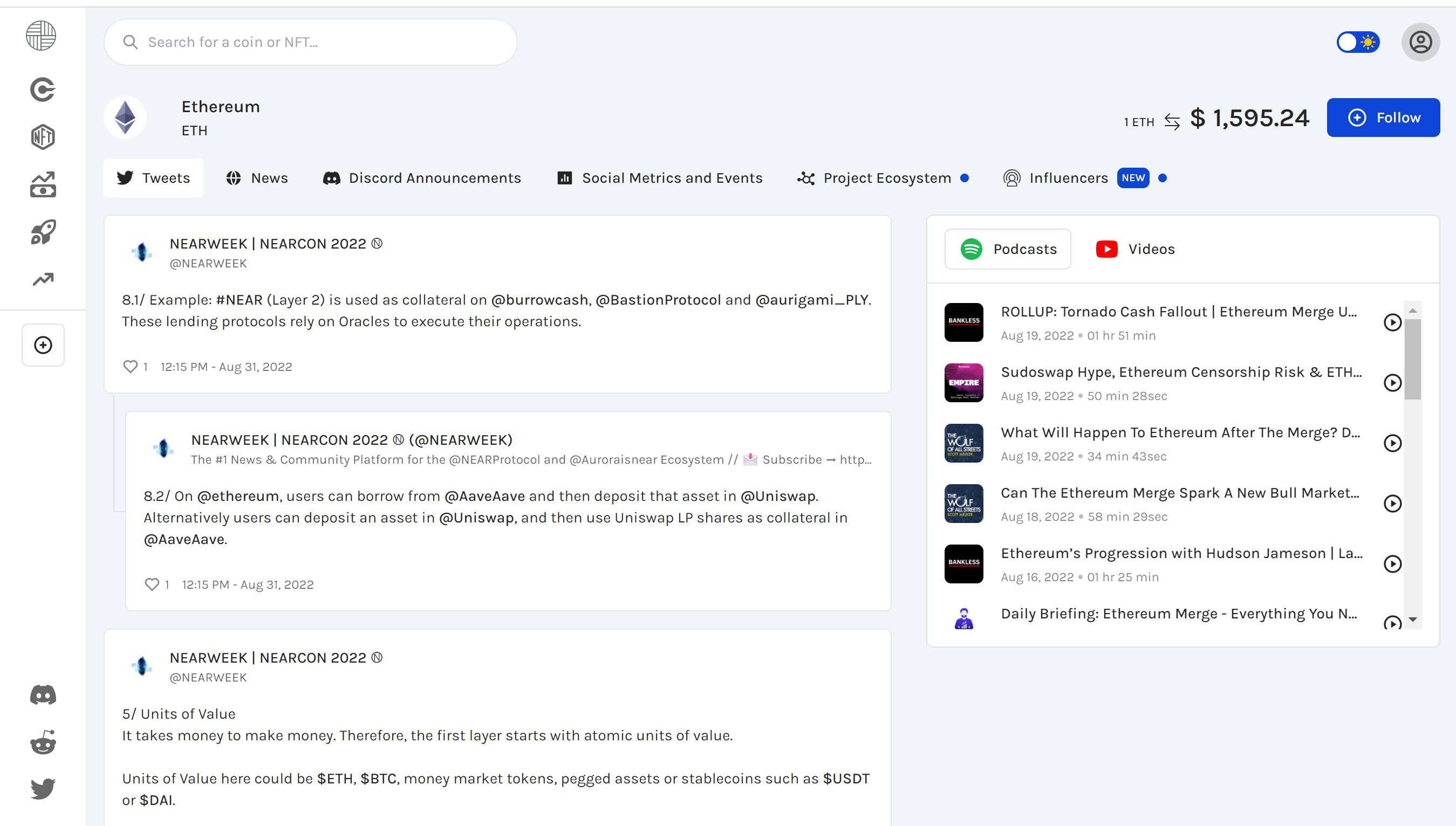Viewport: 1456px width, 826px height.
Task: Click Wolf of All Streets thumbnail Aug 18
Action: click(964, 504)
